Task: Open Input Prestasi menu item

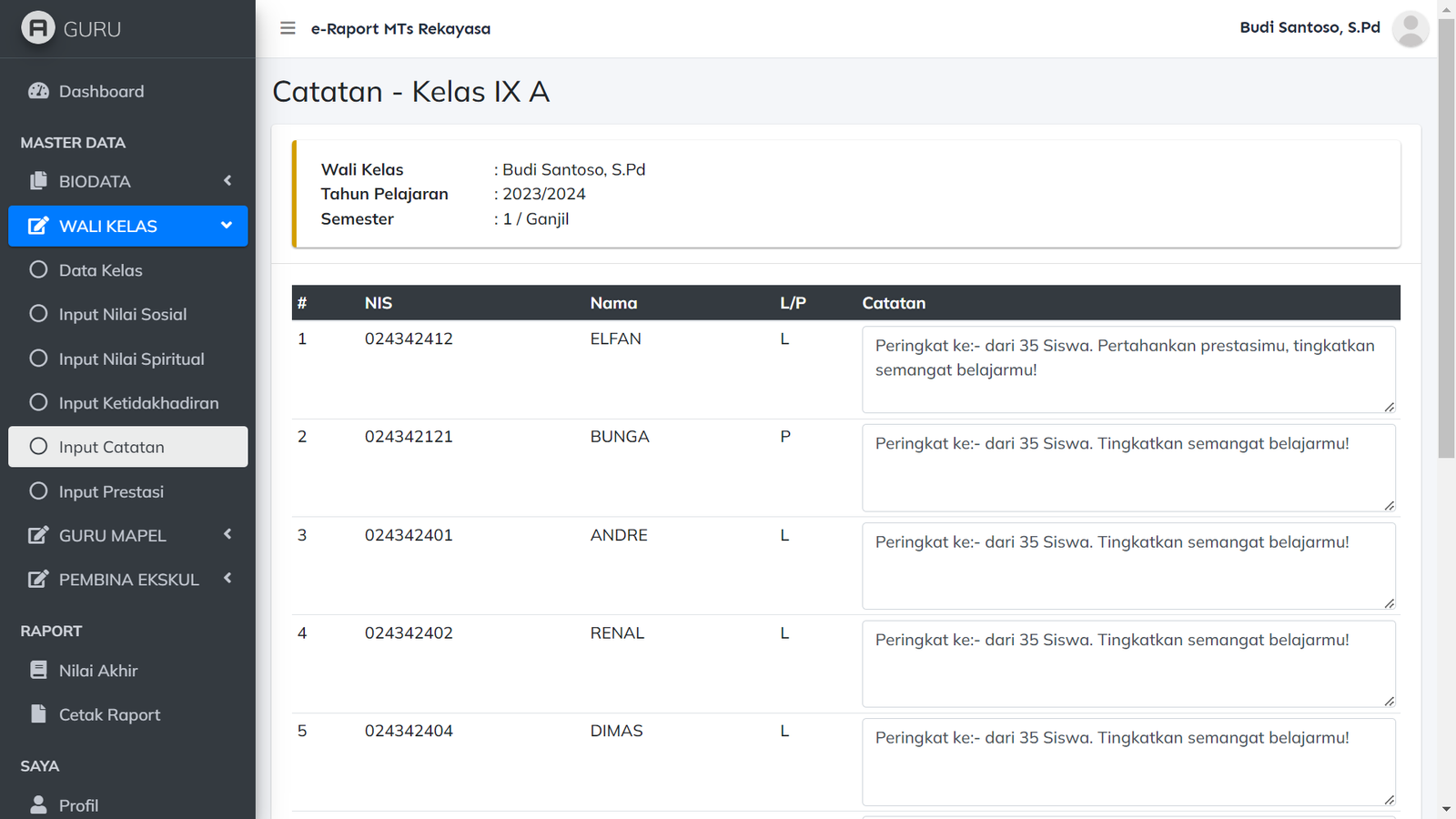Action: tap(111, 491)
